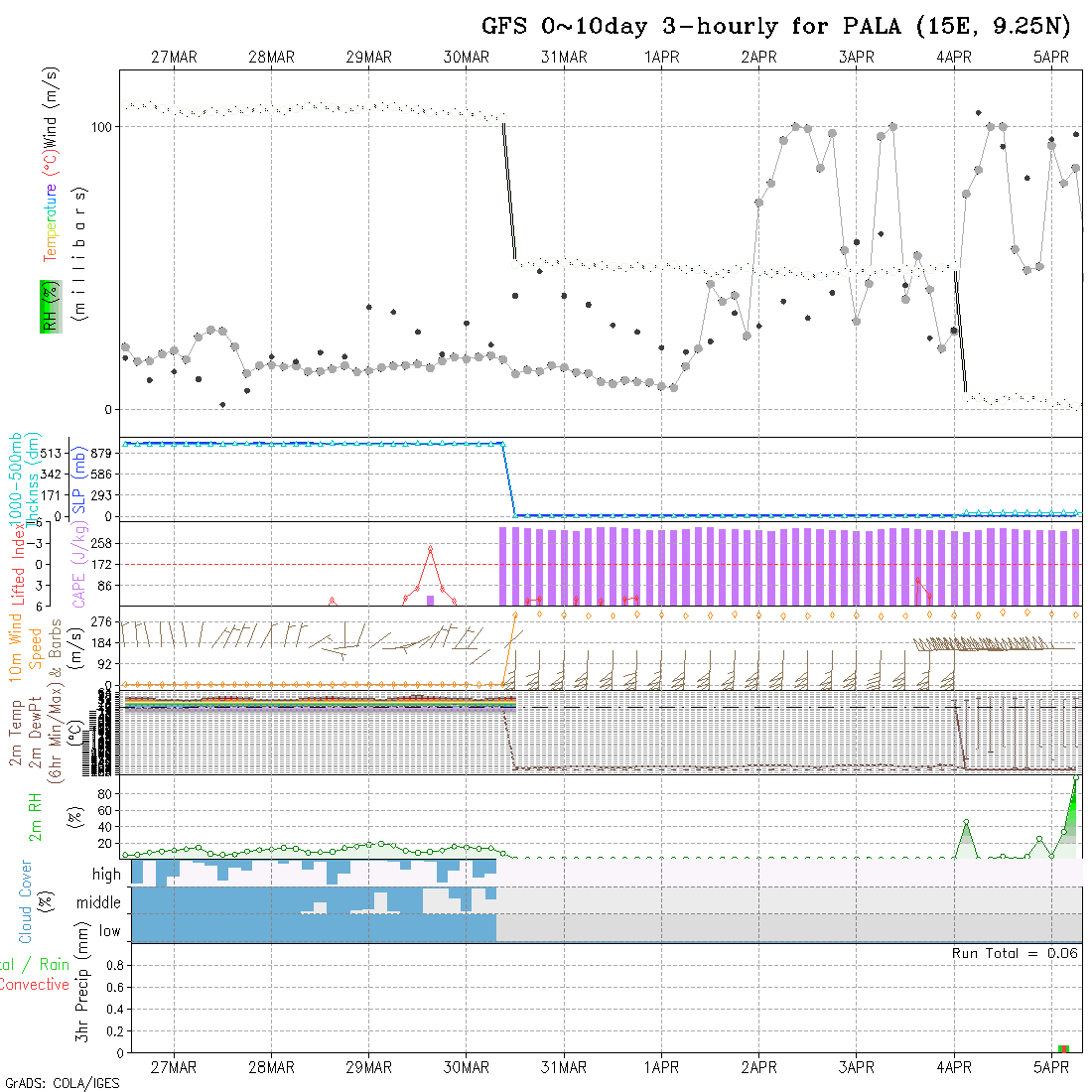Click the chart title for PALA
This screenshot has height=1092, width=1092.
click(x=776, y=25)
